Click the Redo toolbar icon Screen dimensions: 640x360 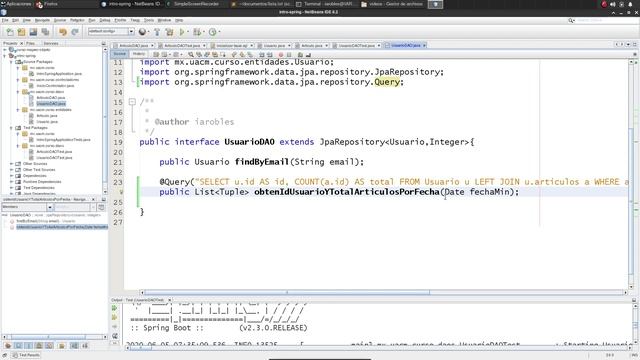click(x=75, y=32)
